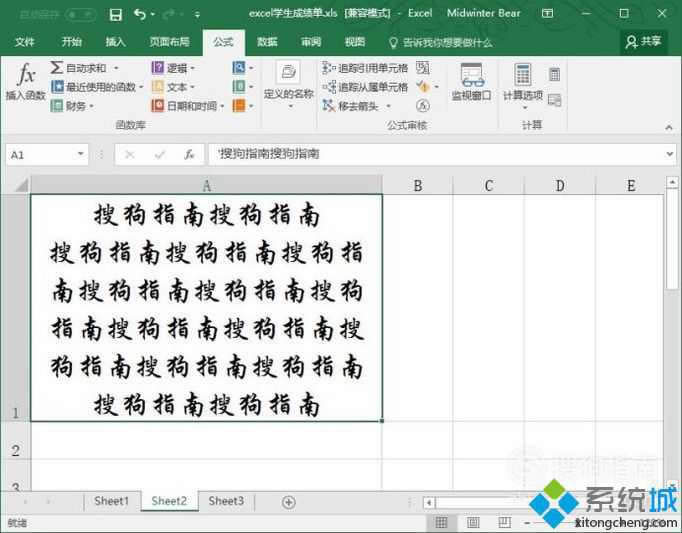
Task: Click the vertical scrollbar up arrow
Action: point(672,182)
